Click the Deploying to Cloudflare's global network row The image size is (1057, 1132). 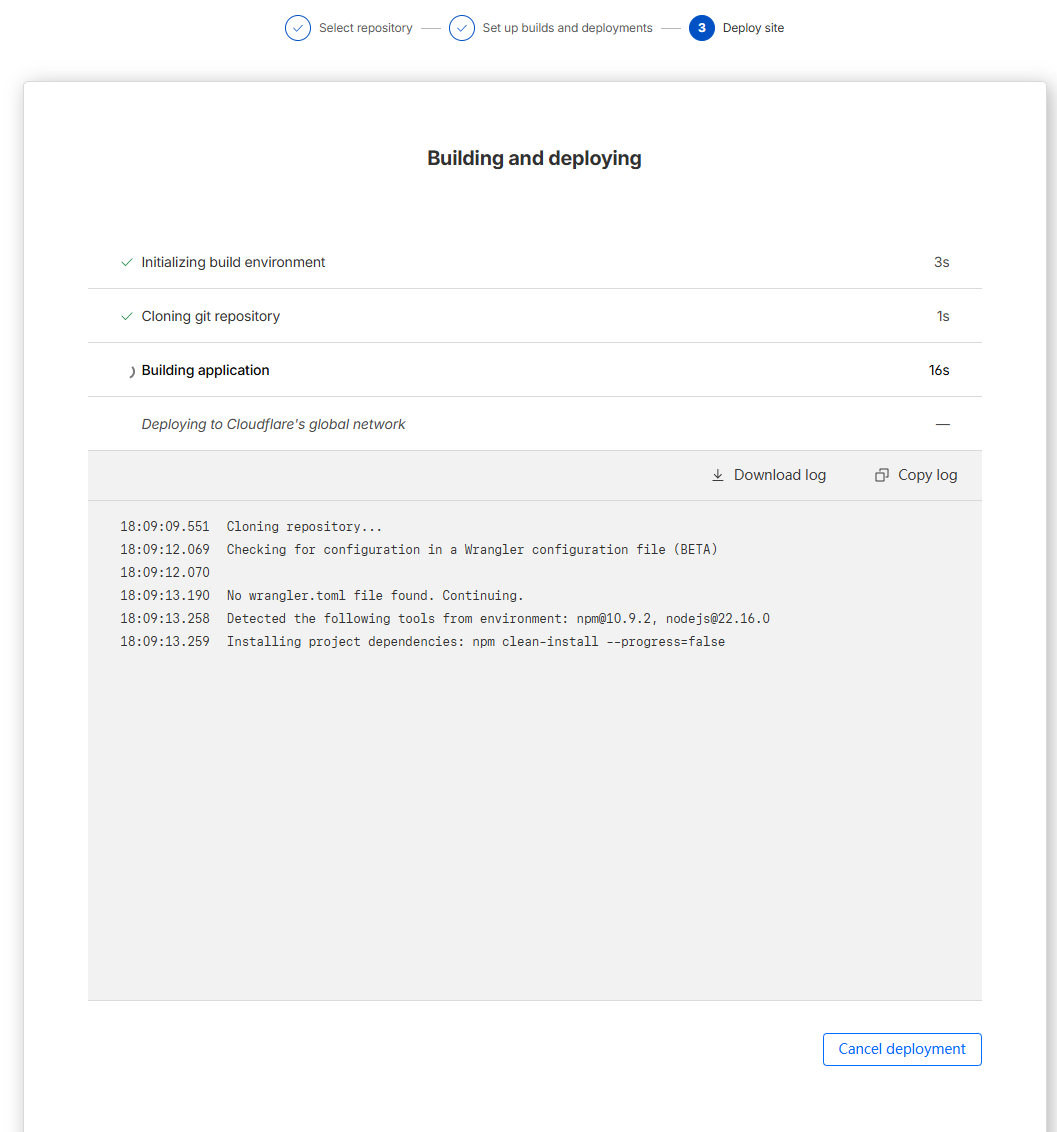pyautogui.click(x=535, y=424)
